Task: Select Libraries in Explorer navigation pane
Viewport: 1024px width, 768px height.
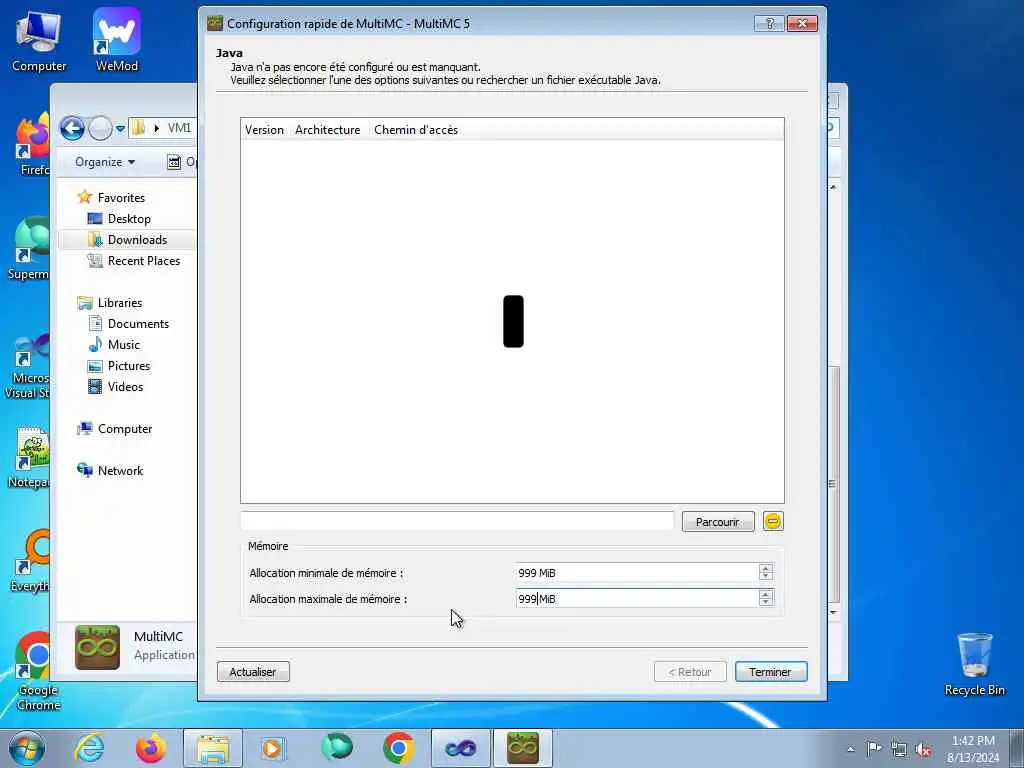Action: (x=120, y=302)
